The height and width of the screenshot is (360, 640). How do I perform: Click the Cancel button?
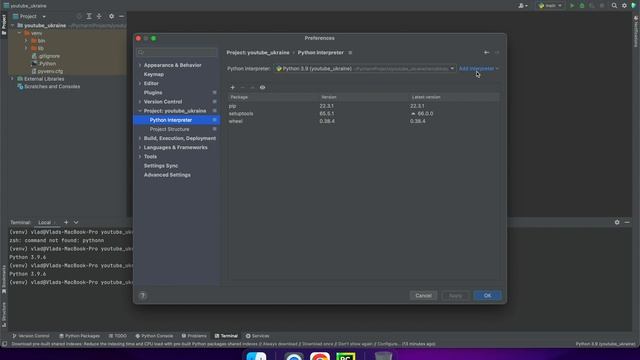click(423, 296)
